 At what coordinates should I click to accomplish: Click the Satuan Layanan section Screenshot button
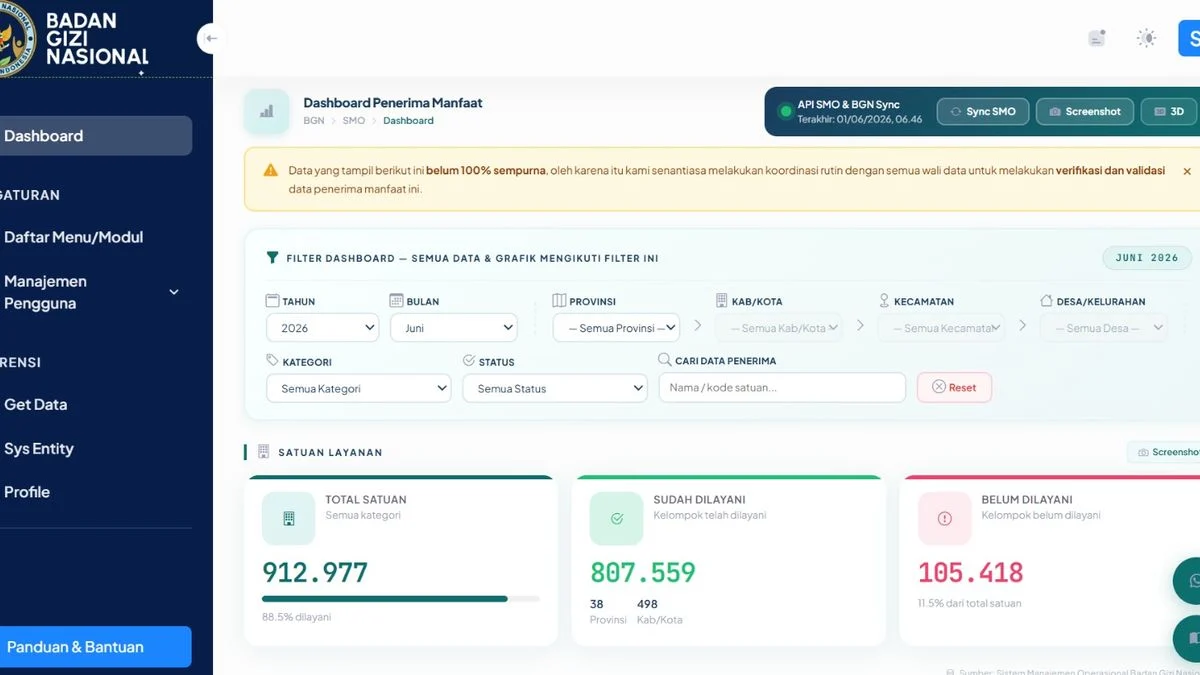(x=1164, y=452)
